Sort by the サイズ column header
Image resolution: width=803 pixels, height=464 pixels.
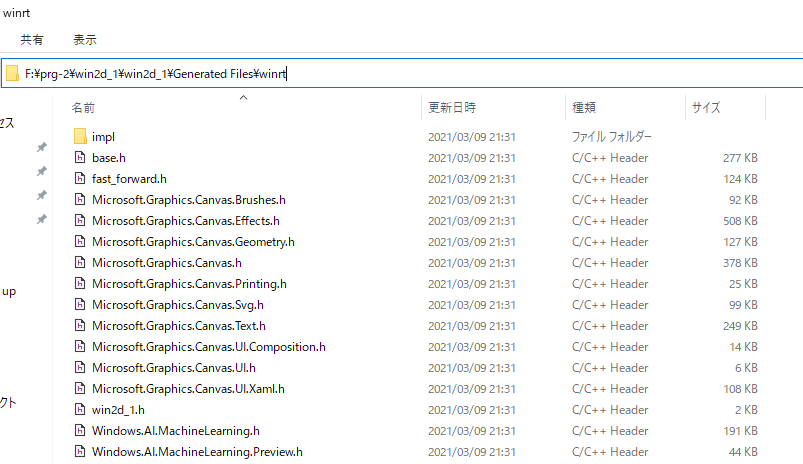point(706,108)
